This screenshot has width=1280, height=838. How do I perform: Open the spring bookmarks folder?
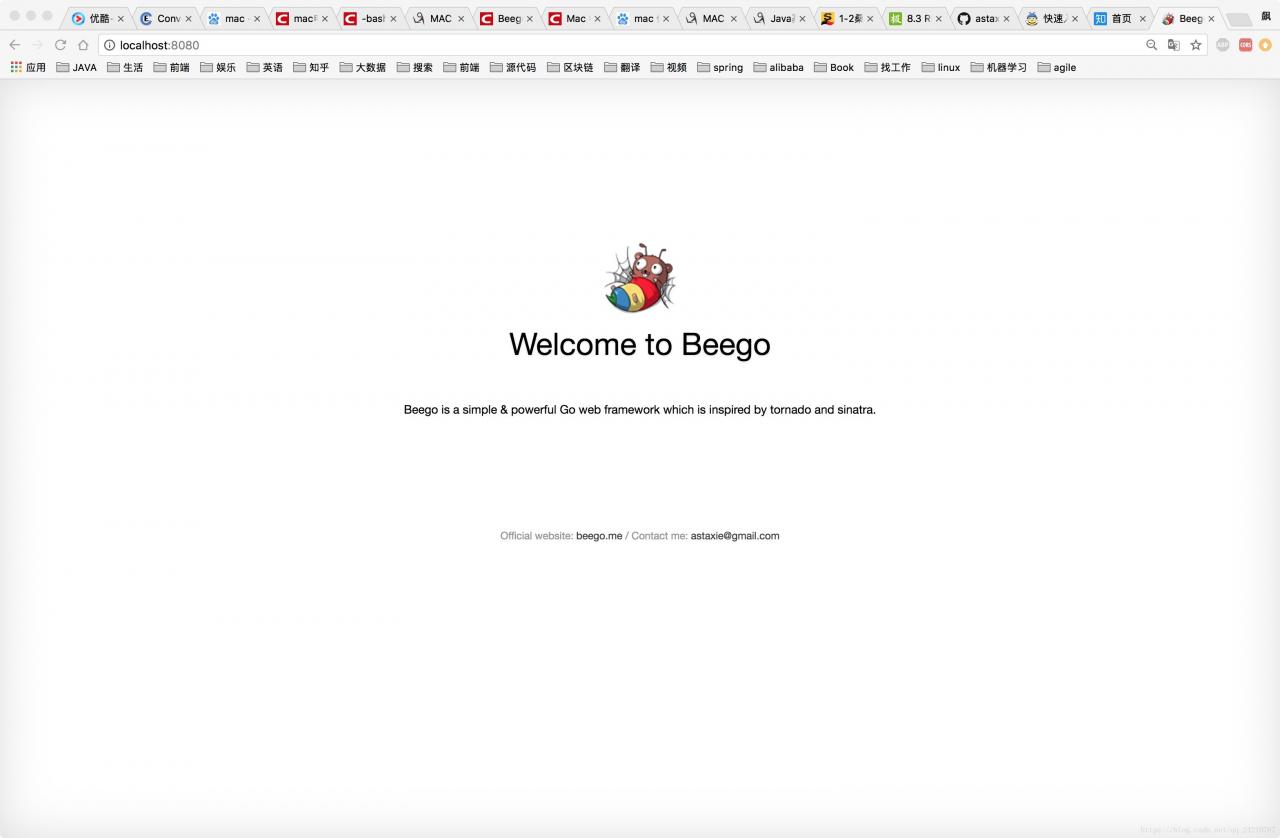(720, 67)
